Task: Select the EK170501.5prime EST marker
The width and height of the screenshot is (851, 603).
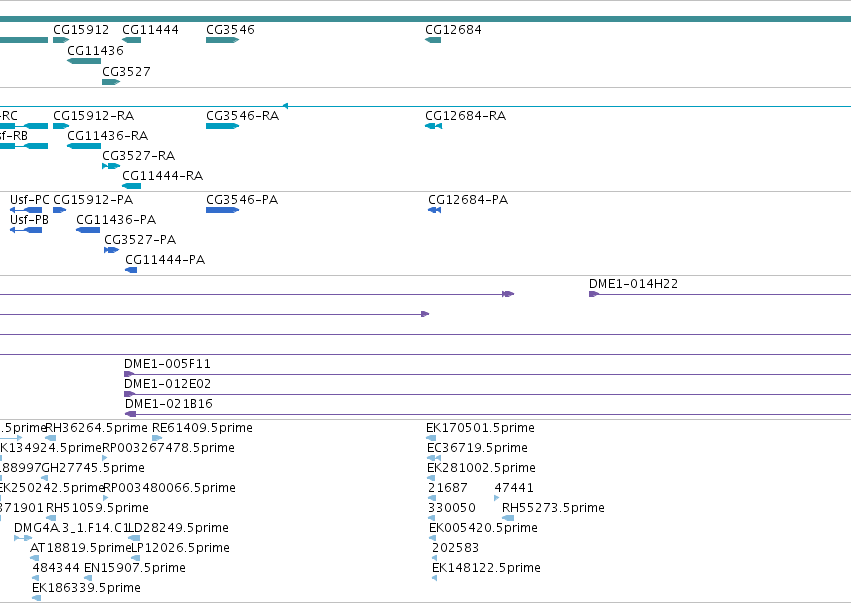Action: [431, 438]
